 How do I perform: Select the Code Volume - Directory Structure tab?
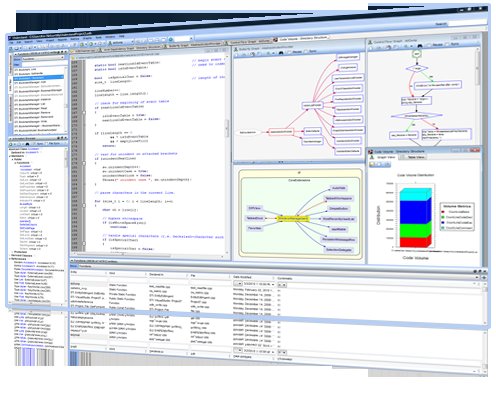pos(301,39)
